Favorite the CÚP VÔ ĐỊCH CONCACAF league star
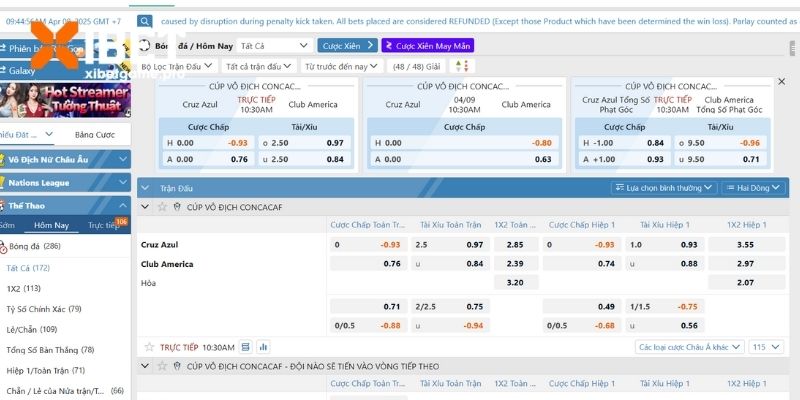The height and width of the screenshot is (400, 800). (162, 207)
